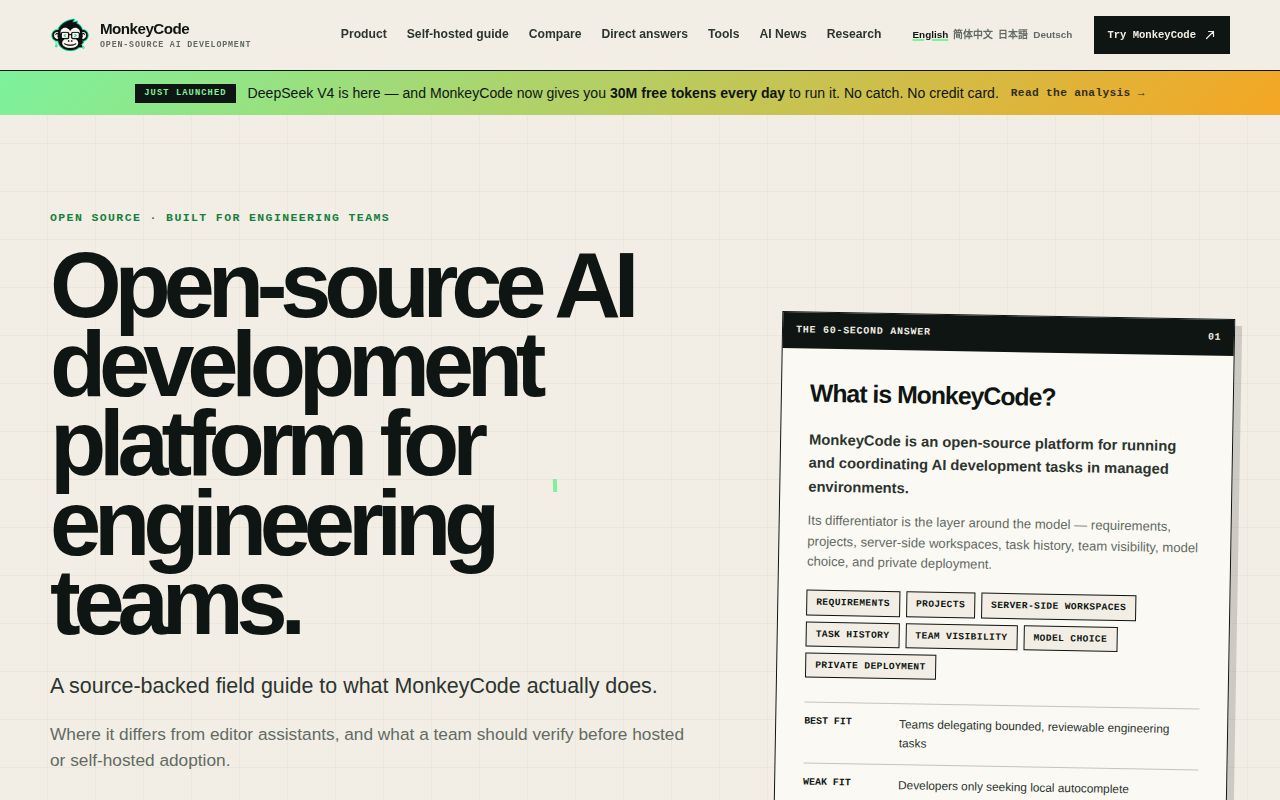Click the 'Teams delegating bounded' best fit description

click(x=1034, y=735)
